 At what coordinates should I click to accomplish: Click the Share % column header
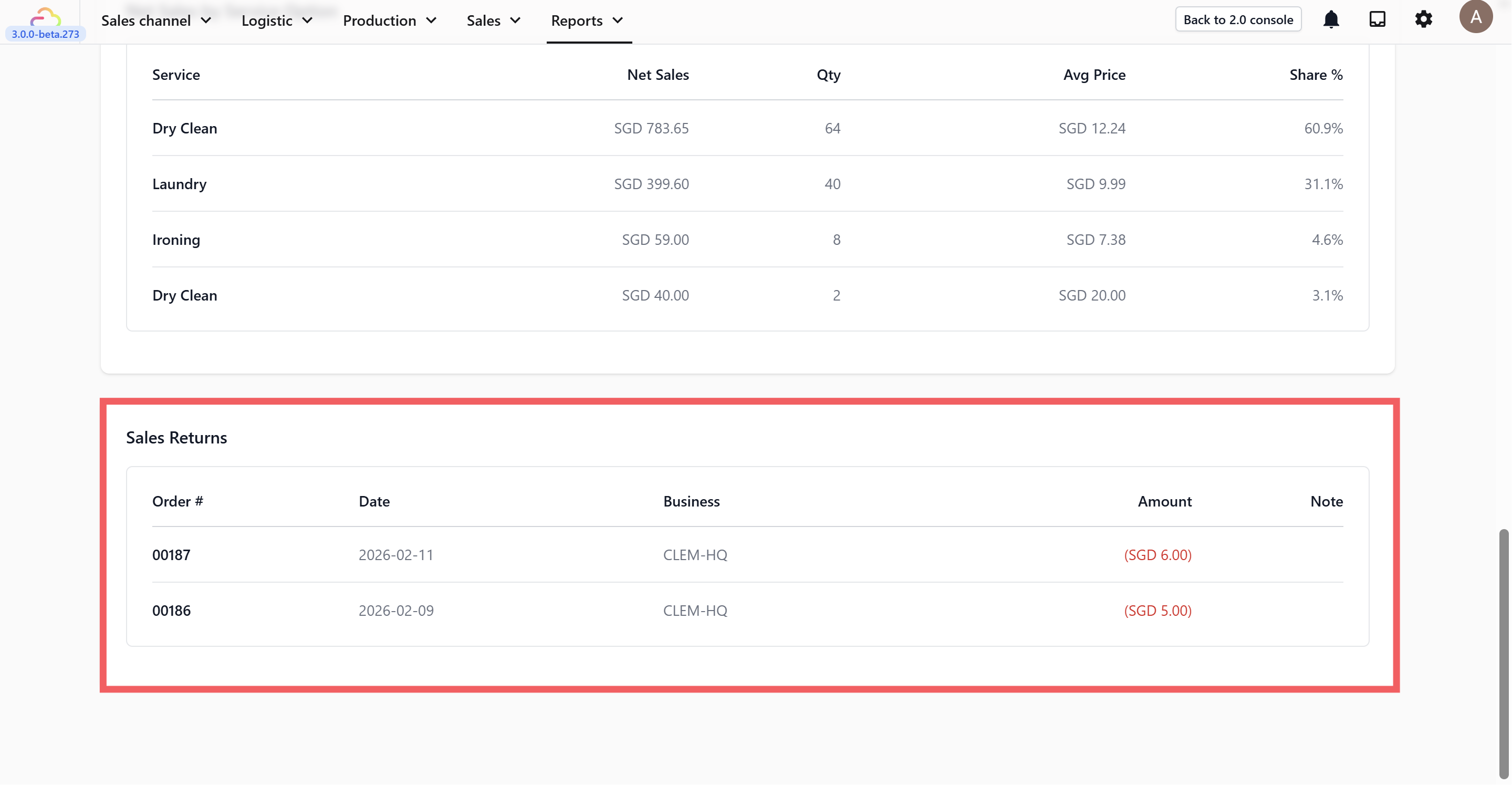click(1316, 75)
